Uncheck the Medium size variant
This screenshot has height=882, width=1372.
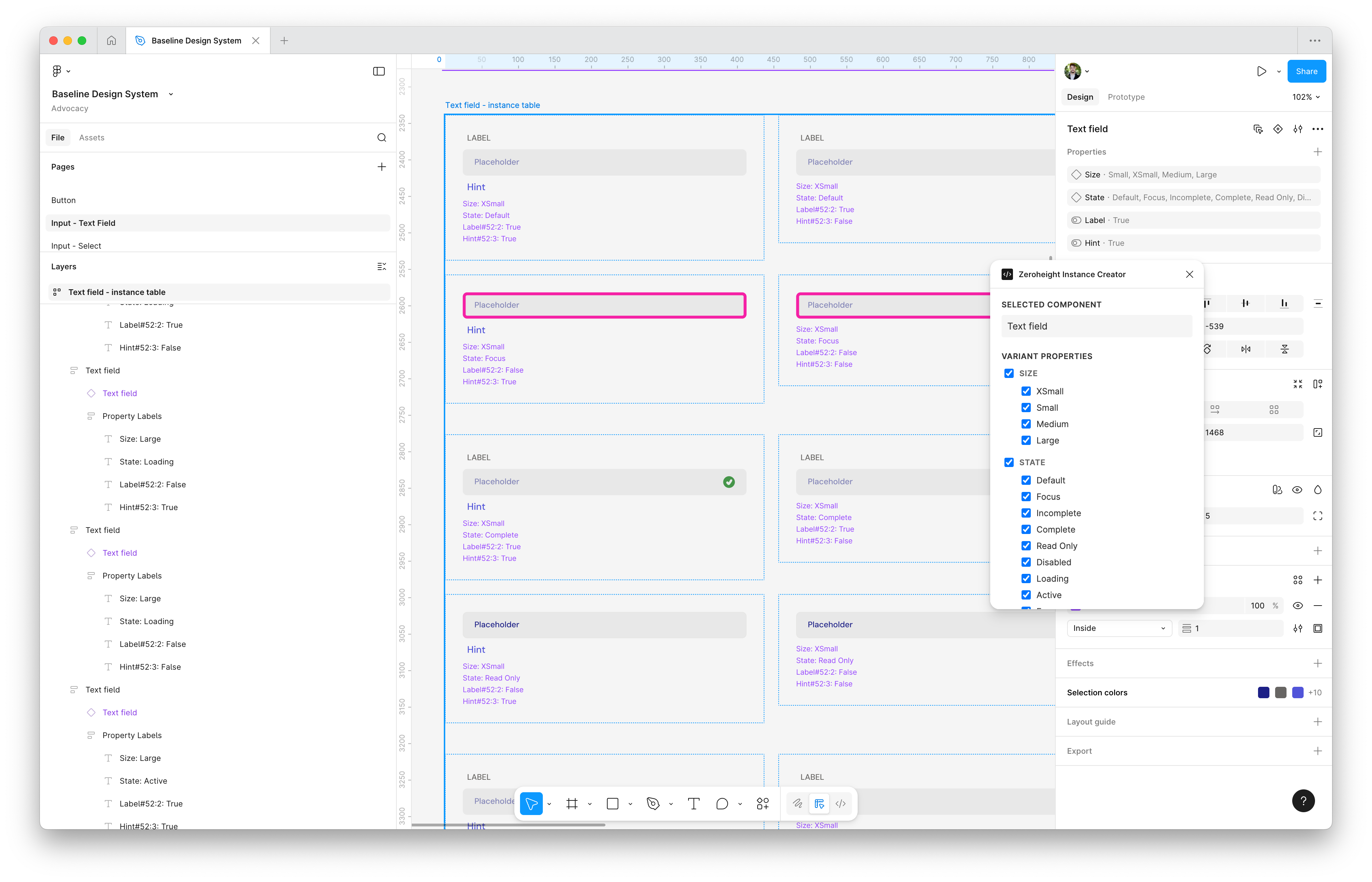click(1026, 424)
